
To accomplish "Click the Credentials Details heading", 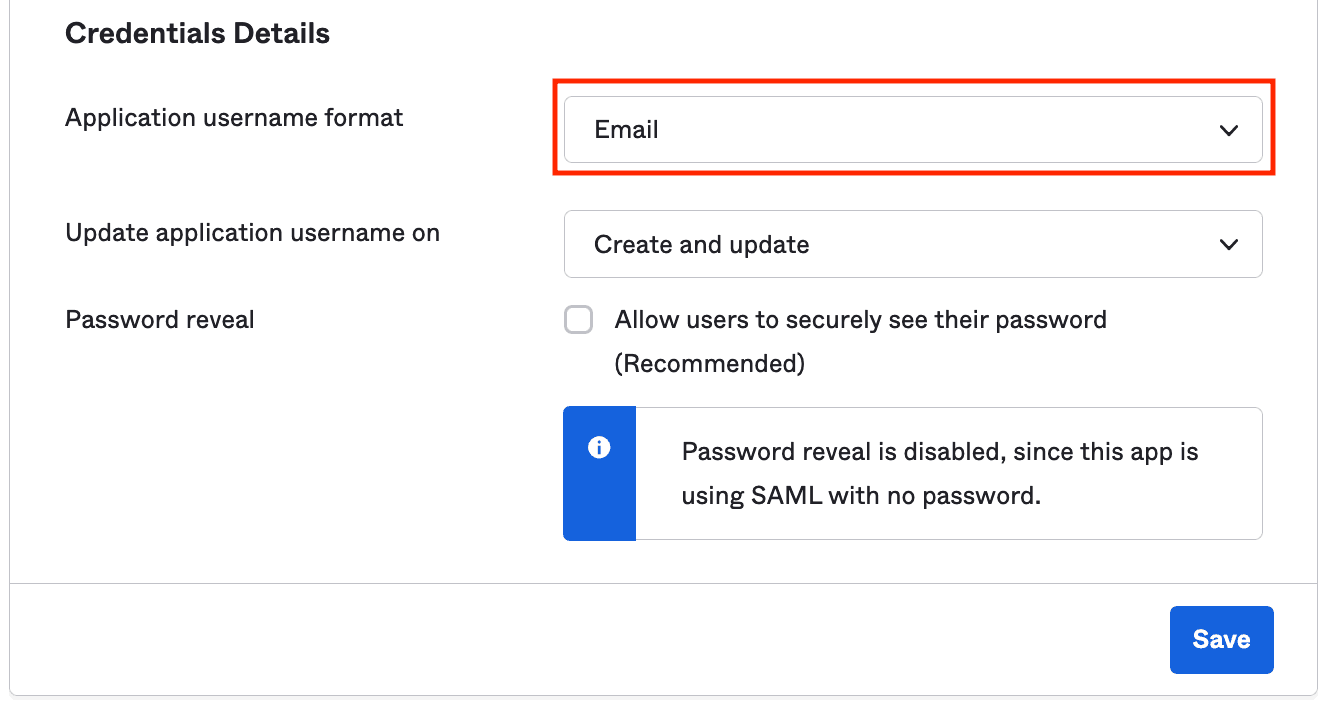I will coord(197,32).
